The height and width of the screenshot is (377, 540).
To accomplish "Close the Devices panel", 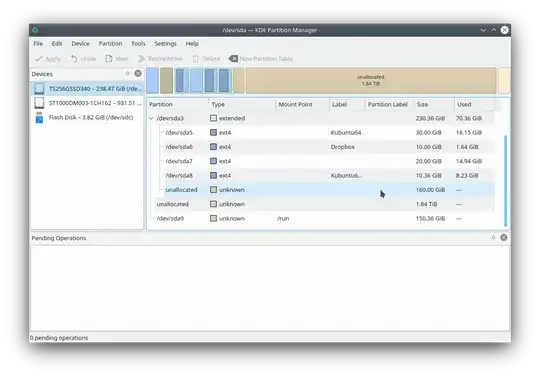I will [138, 73].
